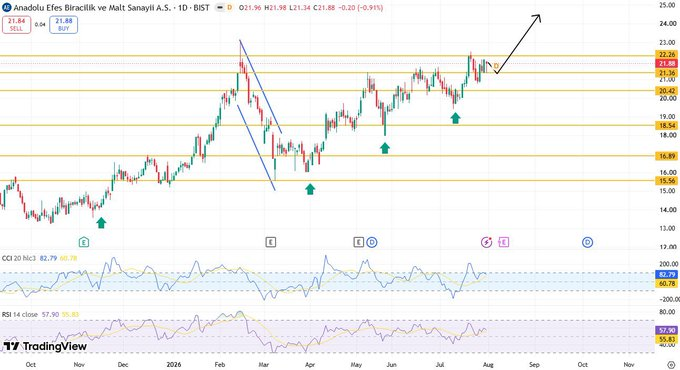The image size is (680, 370).
Task: Click the Sep label on time axis
Action: pos(534,364)
